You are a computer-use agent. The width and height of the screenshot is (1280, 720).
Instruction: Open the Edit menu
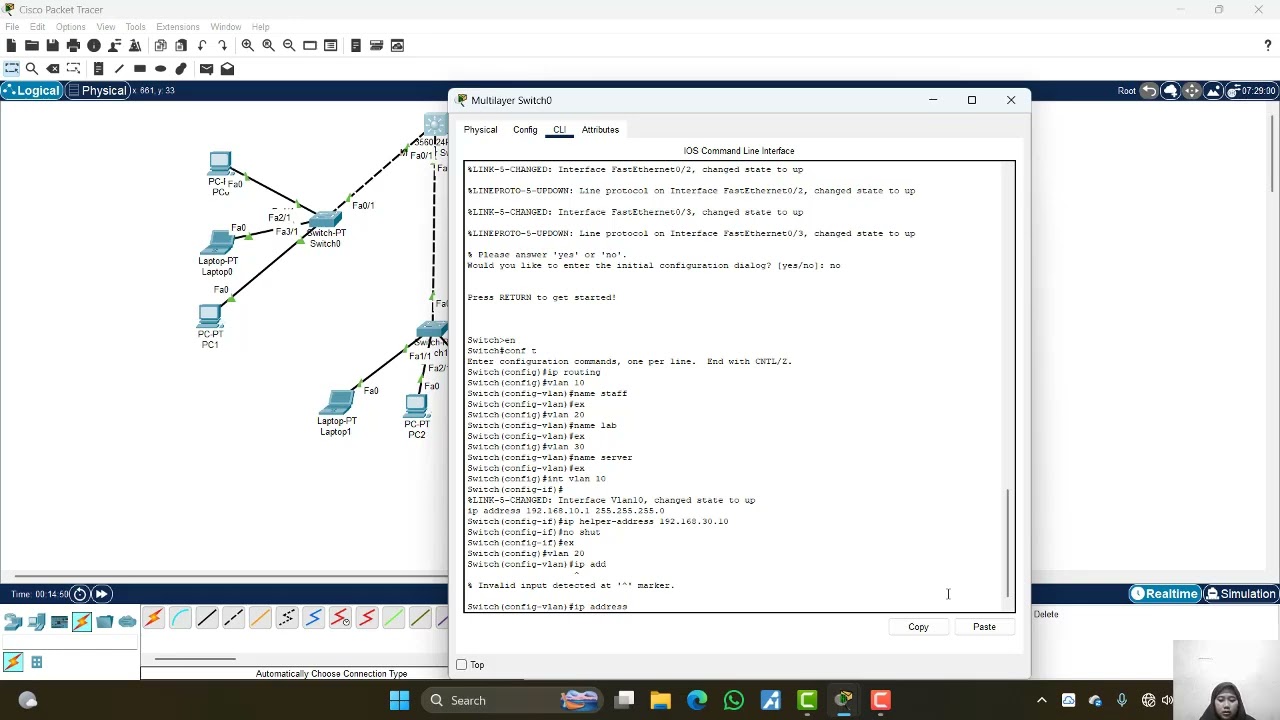[x=37, y=27]
